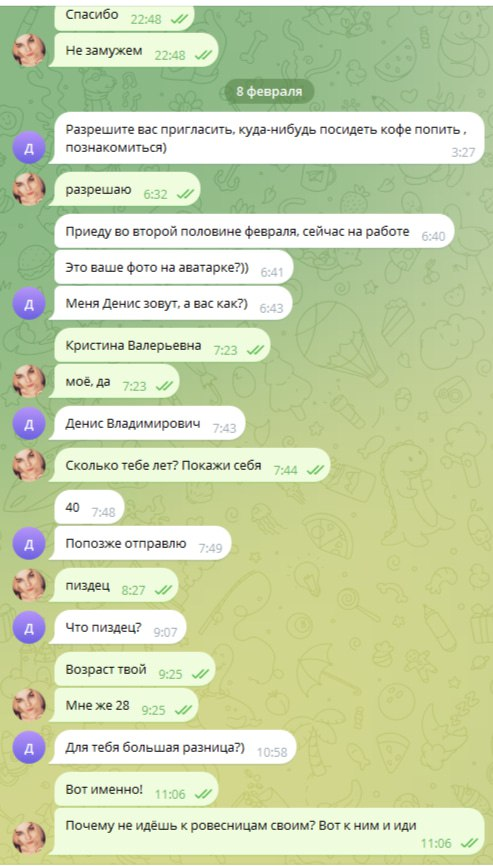Click the purple Д avatar beside invitation message
Screen dimensions: 493x866
tap(29, 147)
